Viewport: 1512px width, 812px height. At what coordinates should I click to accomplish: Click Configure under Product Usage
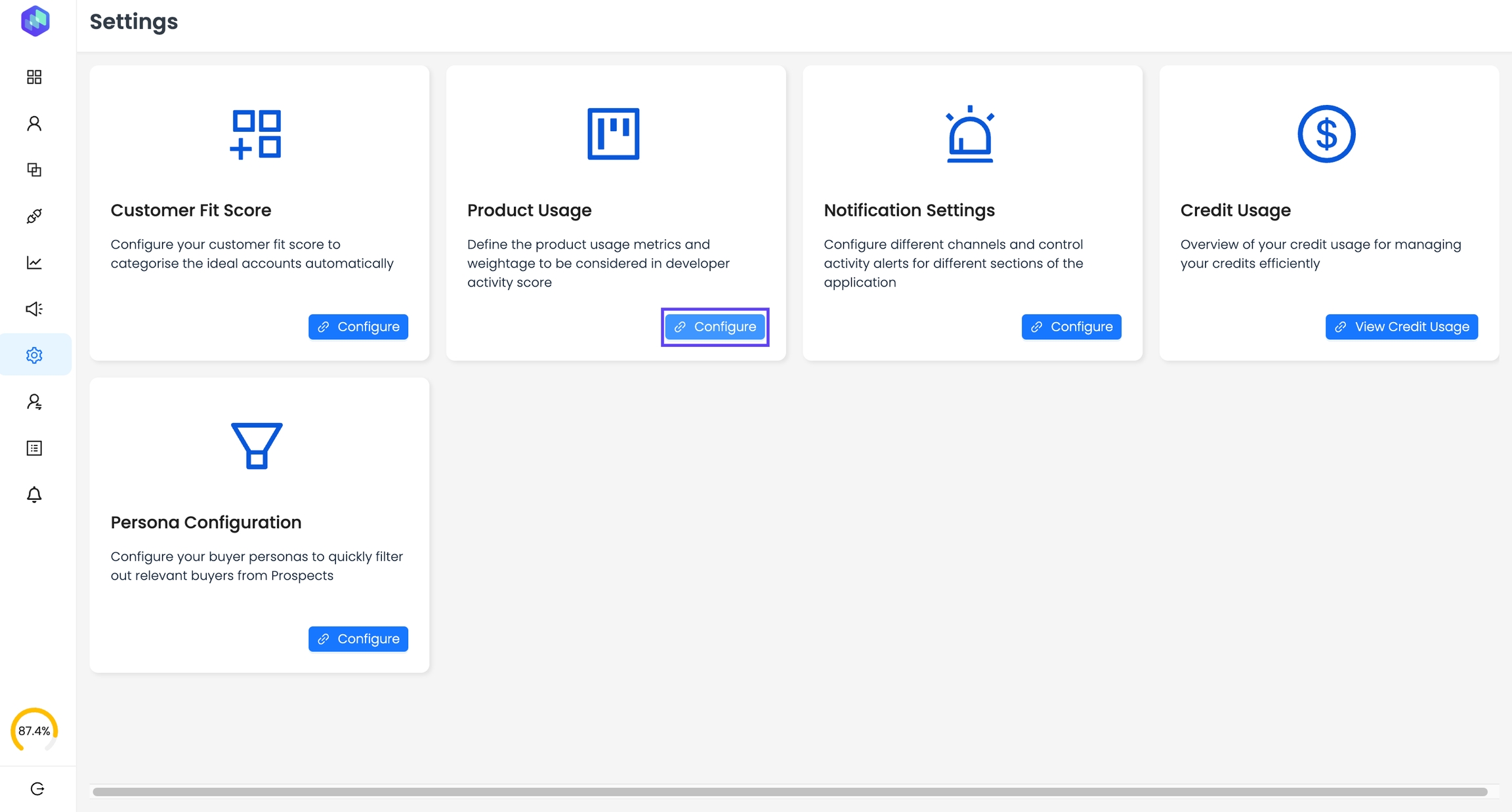pos(715,327)
